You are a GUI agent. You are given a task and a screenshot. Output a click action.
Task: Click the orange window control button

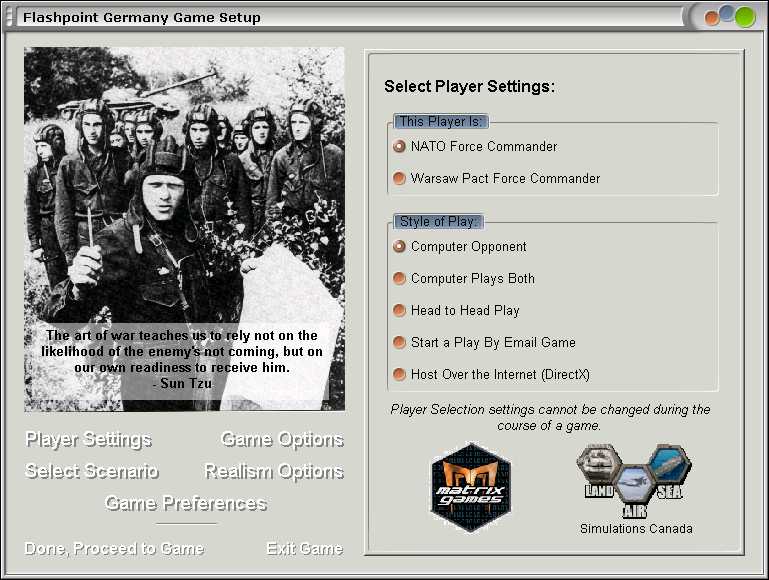click(x=712, y=18)
